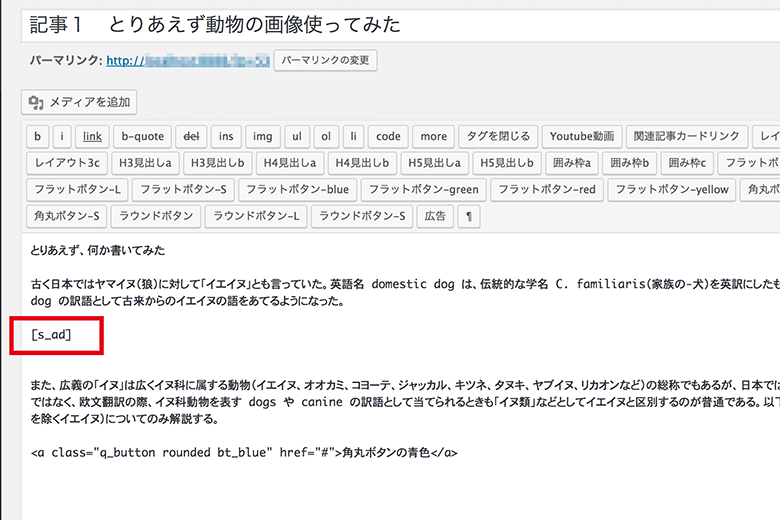Insert code tag with 'code' button
The image size is (780, 520).
click(388, 136)
